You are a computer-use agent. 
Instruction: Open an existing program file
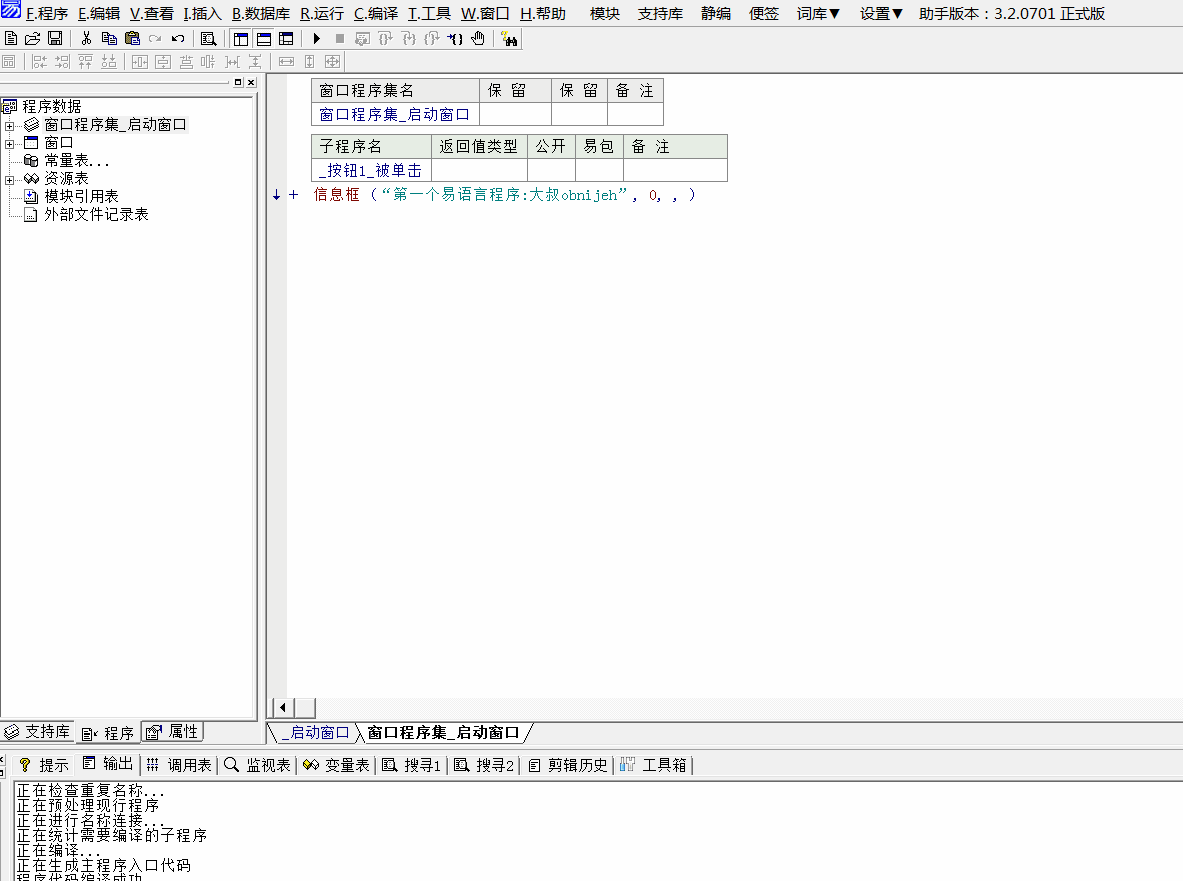32,38
